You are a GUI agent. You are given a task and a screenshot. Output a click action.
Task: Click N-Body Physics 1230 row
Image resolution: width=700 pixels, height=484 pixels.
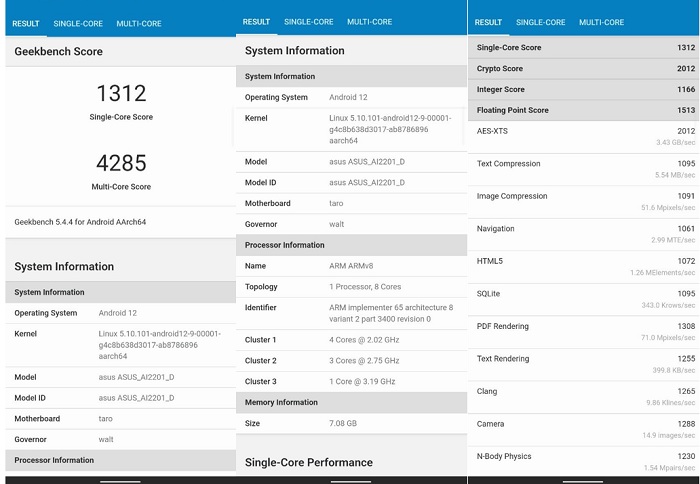coord(583,462)
